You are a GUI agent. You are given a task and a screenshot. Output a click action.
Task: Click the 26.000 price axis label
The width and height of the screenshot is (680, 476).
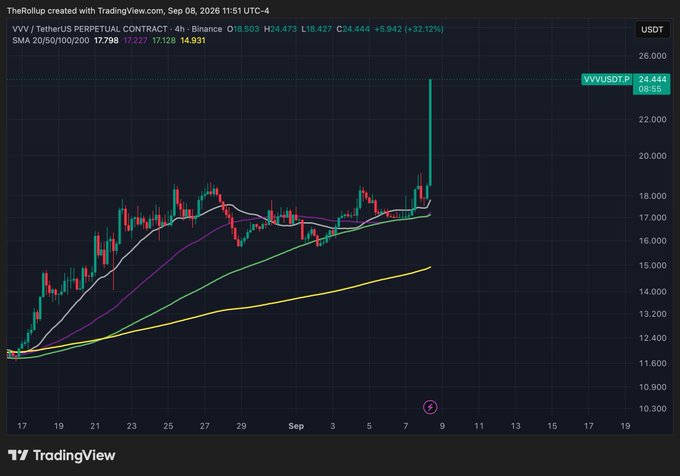coord(652,55)
